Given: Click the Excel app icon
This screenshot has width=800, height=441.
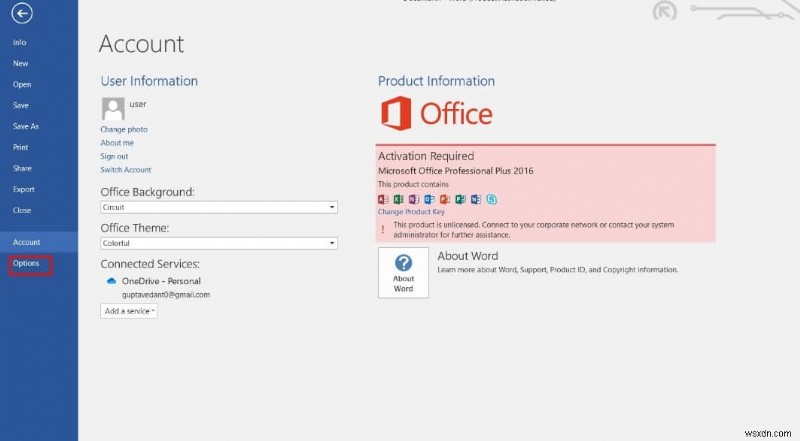Looking at the screenshot, I should [x=398, y=199].
